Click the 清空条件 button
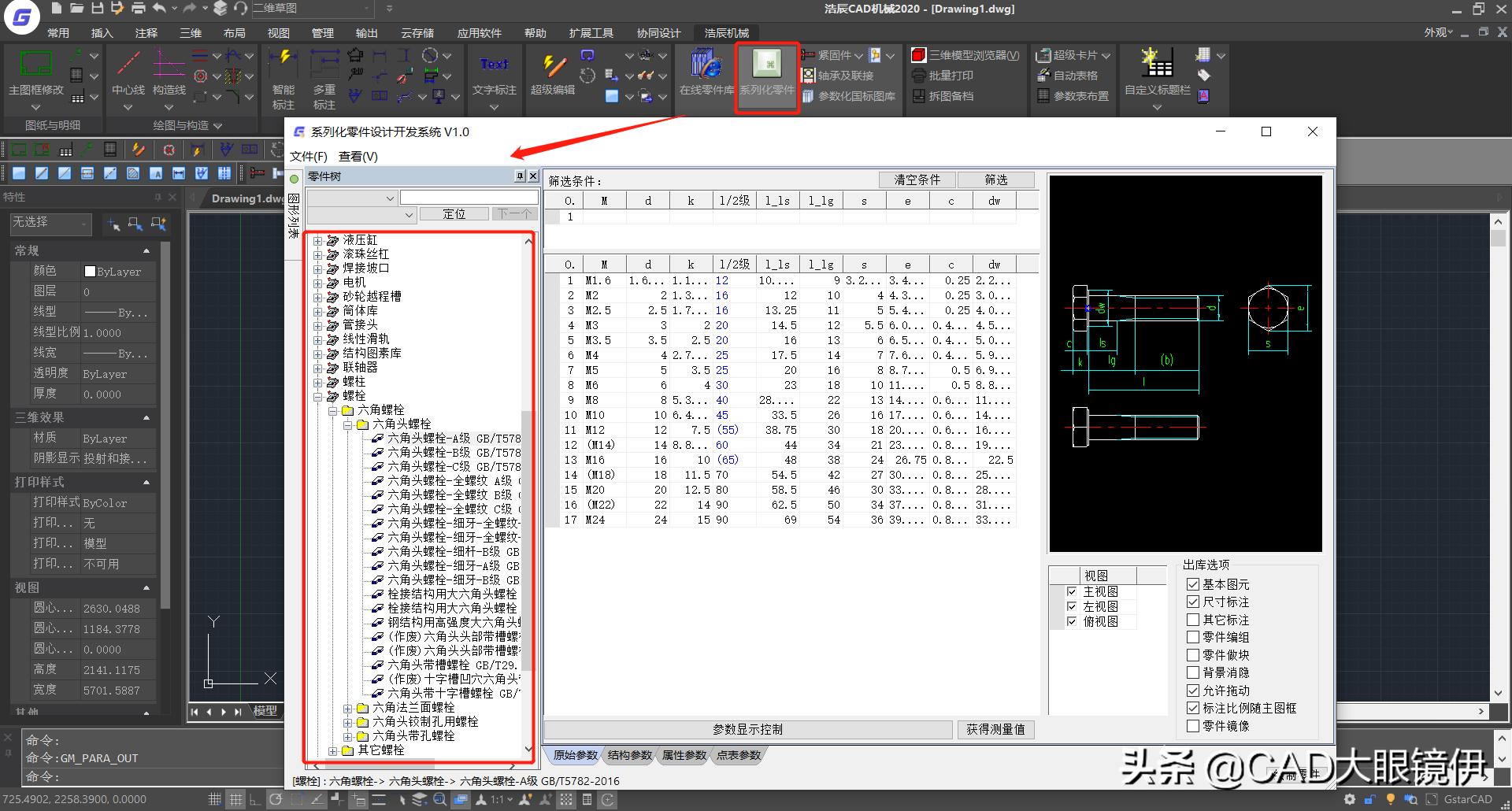The height and width of the screenshot is (811, 1512). 917,180
